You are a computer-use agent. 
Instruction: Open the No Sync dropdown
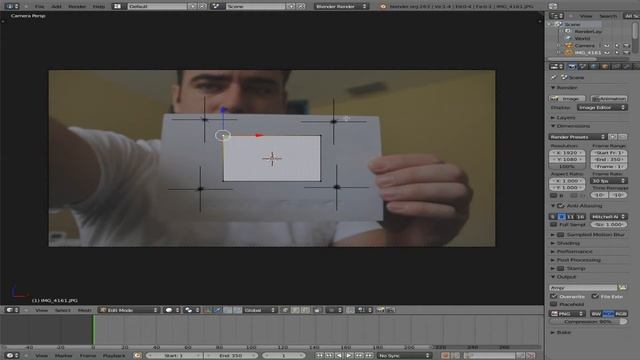[x=404, y=356]
